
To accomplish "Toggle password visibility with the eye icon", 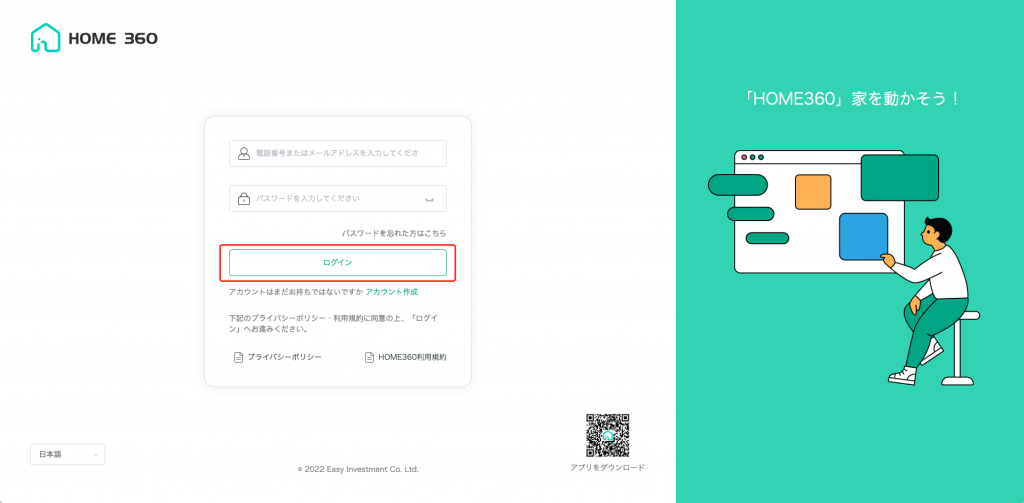I will coord(429,199).
